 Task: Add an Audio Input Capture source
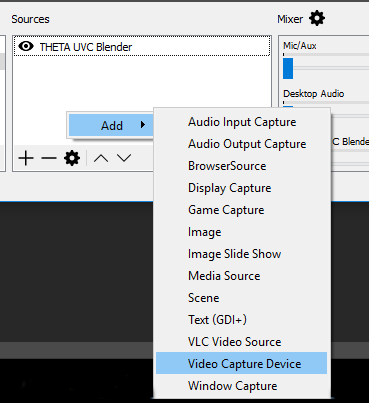(x=241, y=122)
